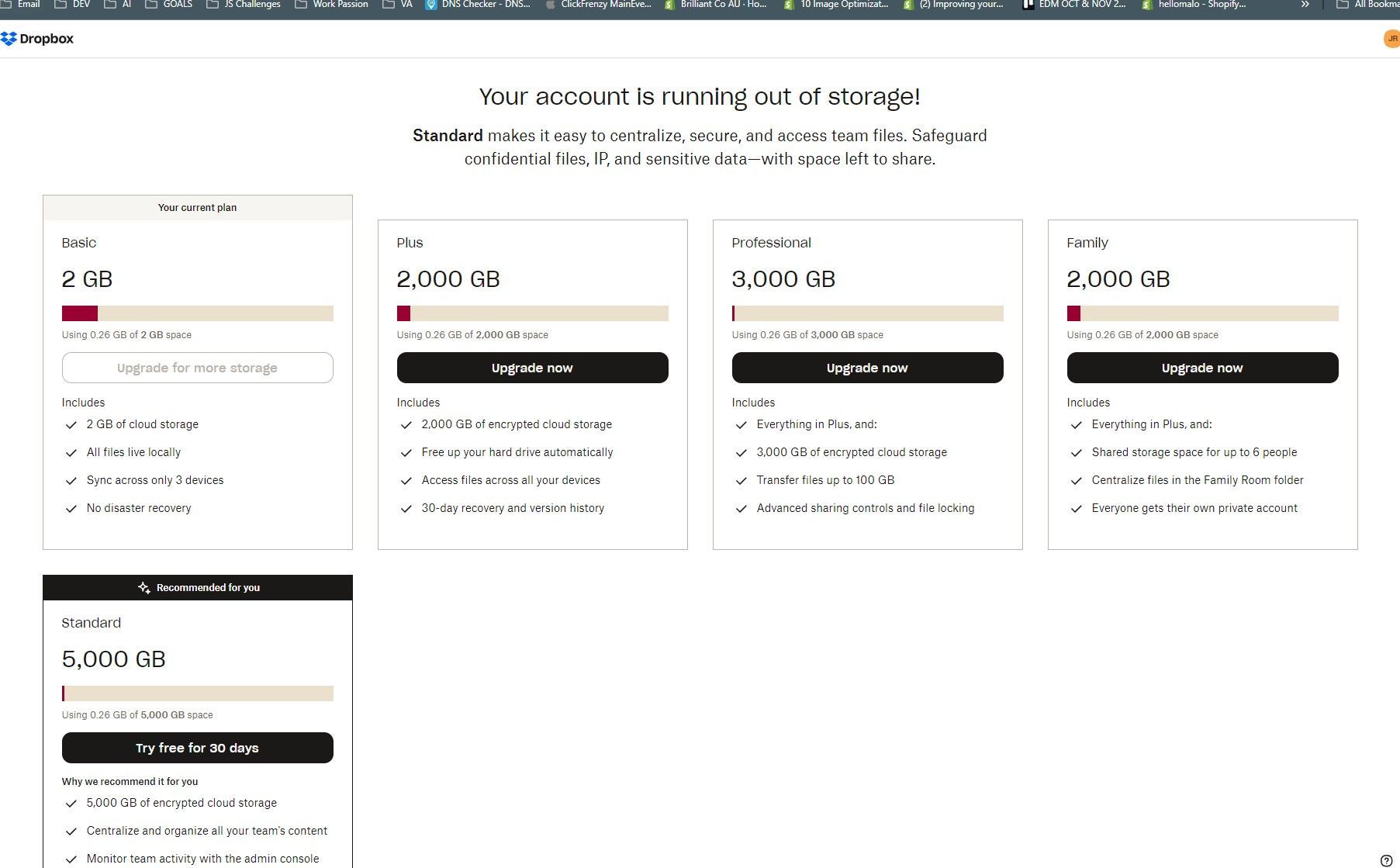
Task: Open the hellomalo Shopify bookmark
Action: tap(1194, 5)
